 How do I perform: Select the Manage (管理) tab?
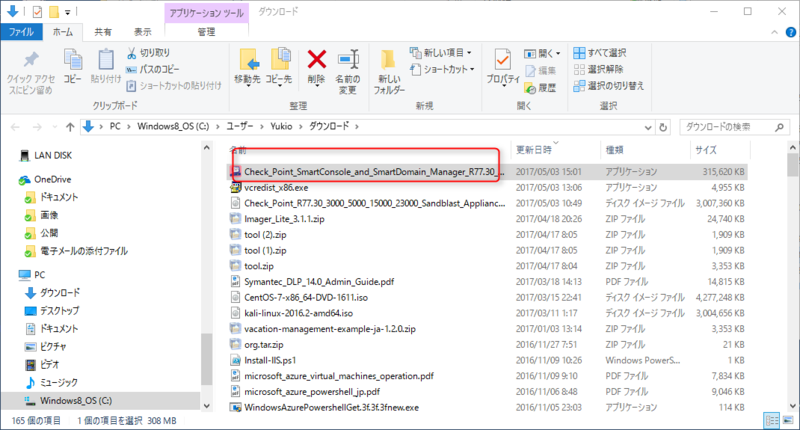pos(206,32)
